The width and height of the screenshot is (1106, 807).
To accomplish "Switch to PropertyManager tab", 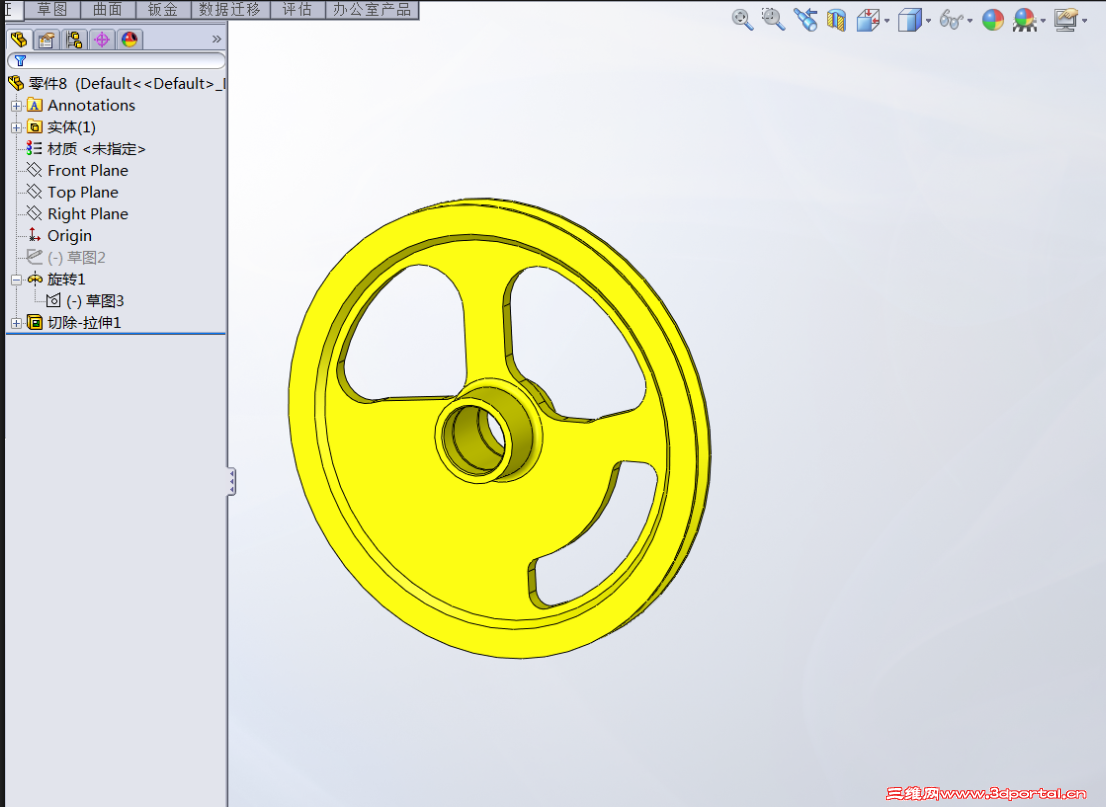I will pyautogui.click(x=47, y=40).
